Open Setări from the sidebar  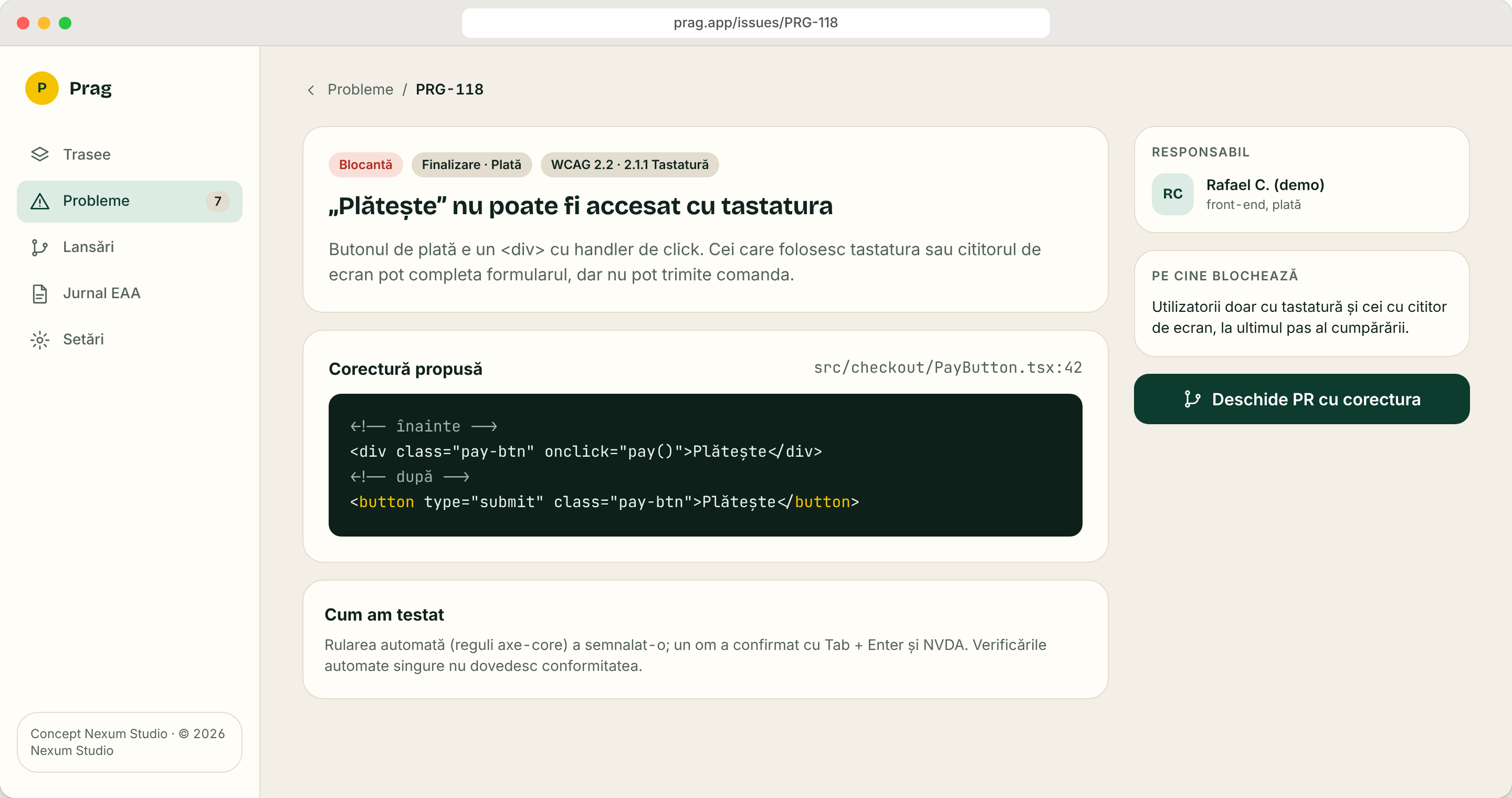pos(129,340)
